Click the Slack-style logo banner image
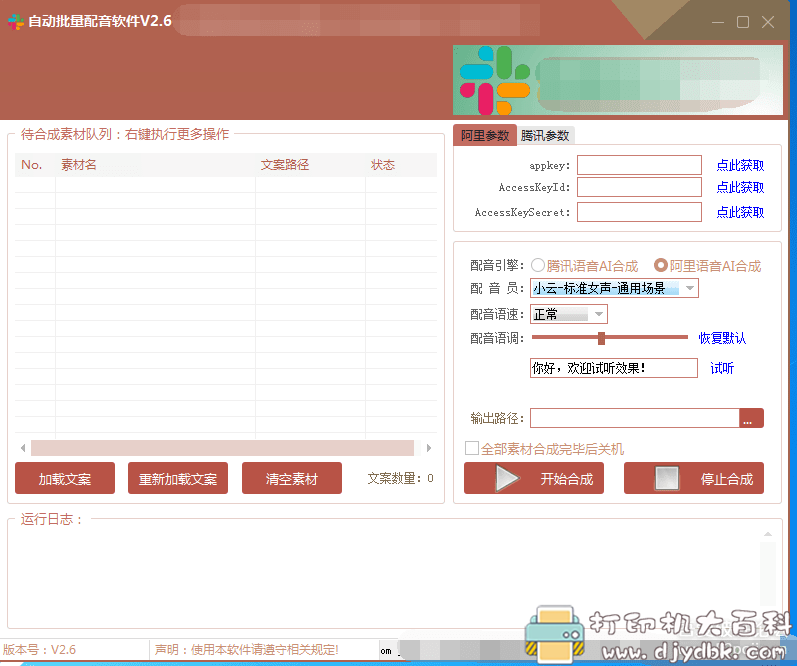Screen dimensions: 797x666 pos(618,80)
